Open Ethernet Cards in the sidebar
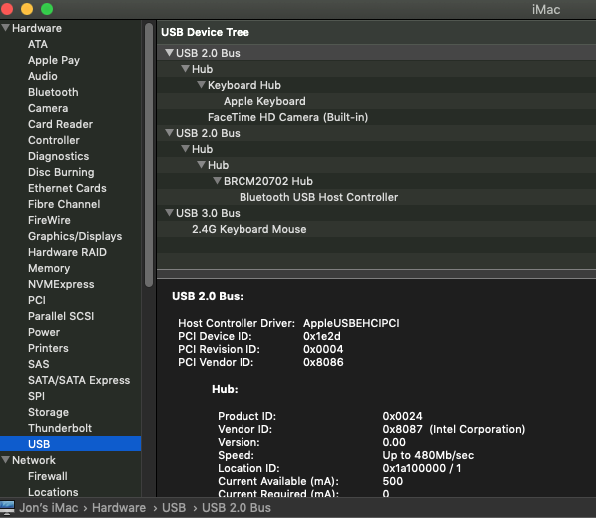The height and width of the screenshot is (518, 596). tap(67, 188)
